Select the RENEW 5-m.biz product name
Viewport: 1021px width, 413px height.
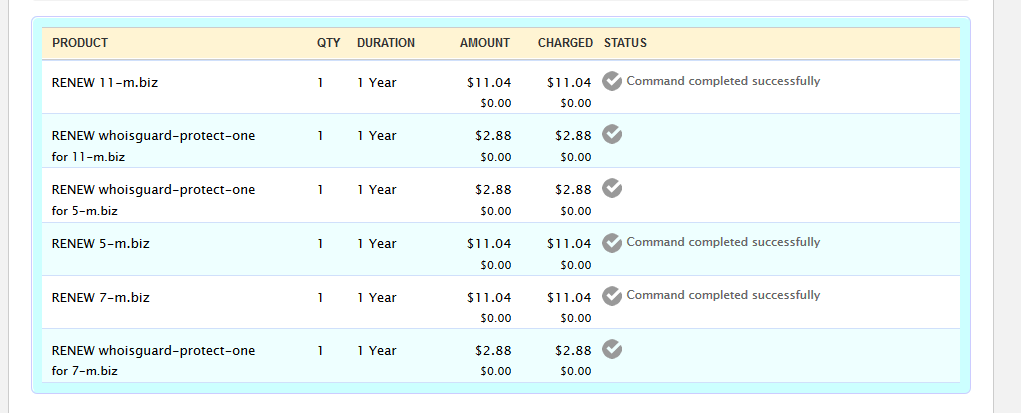click(x=101, y=243)
